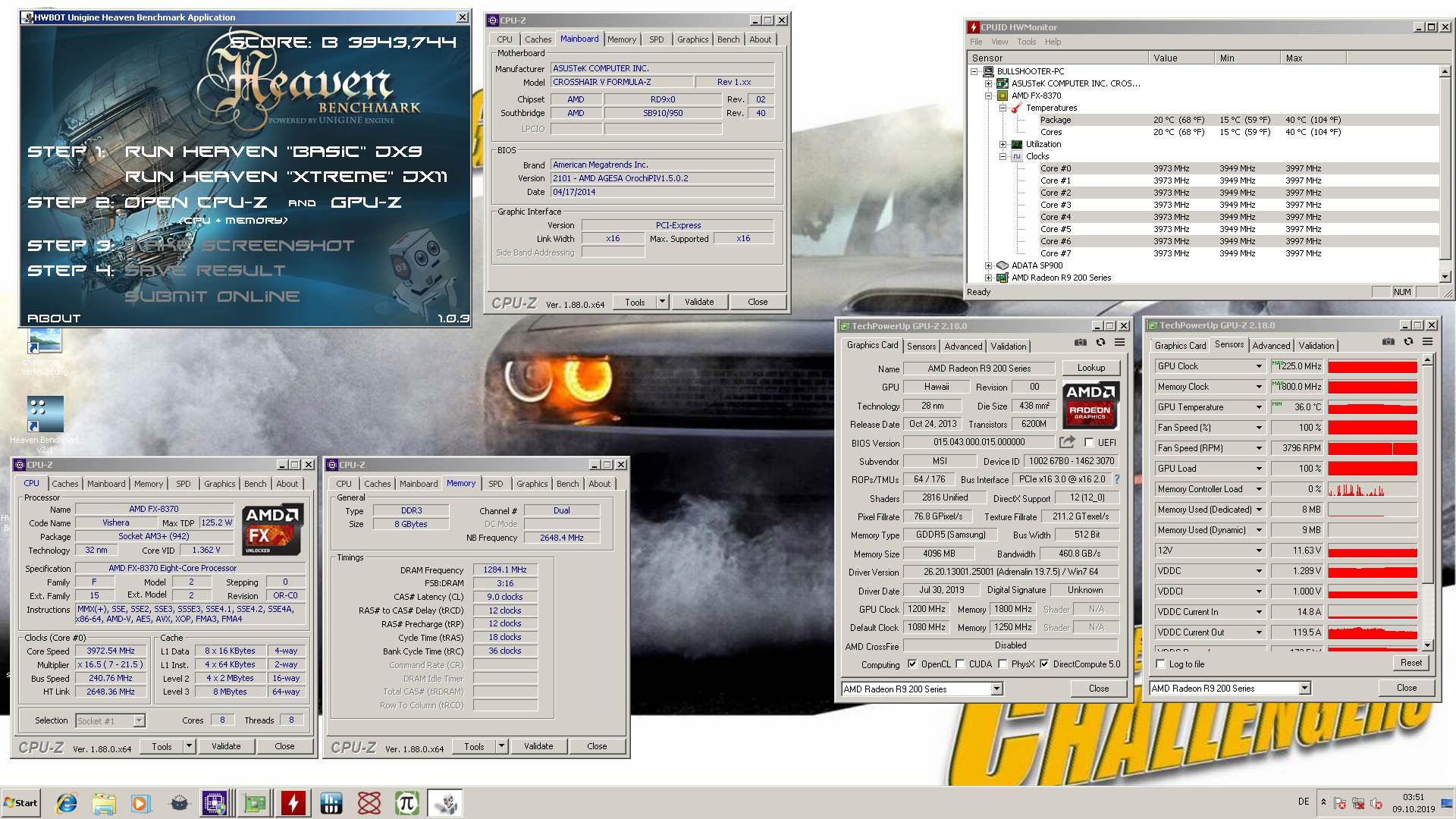Viewport: 1456px width, 819px height.
Task: Click camera screenshot icon in GPU-Z Graphics Card window
Action: [x=1081, y=343]
